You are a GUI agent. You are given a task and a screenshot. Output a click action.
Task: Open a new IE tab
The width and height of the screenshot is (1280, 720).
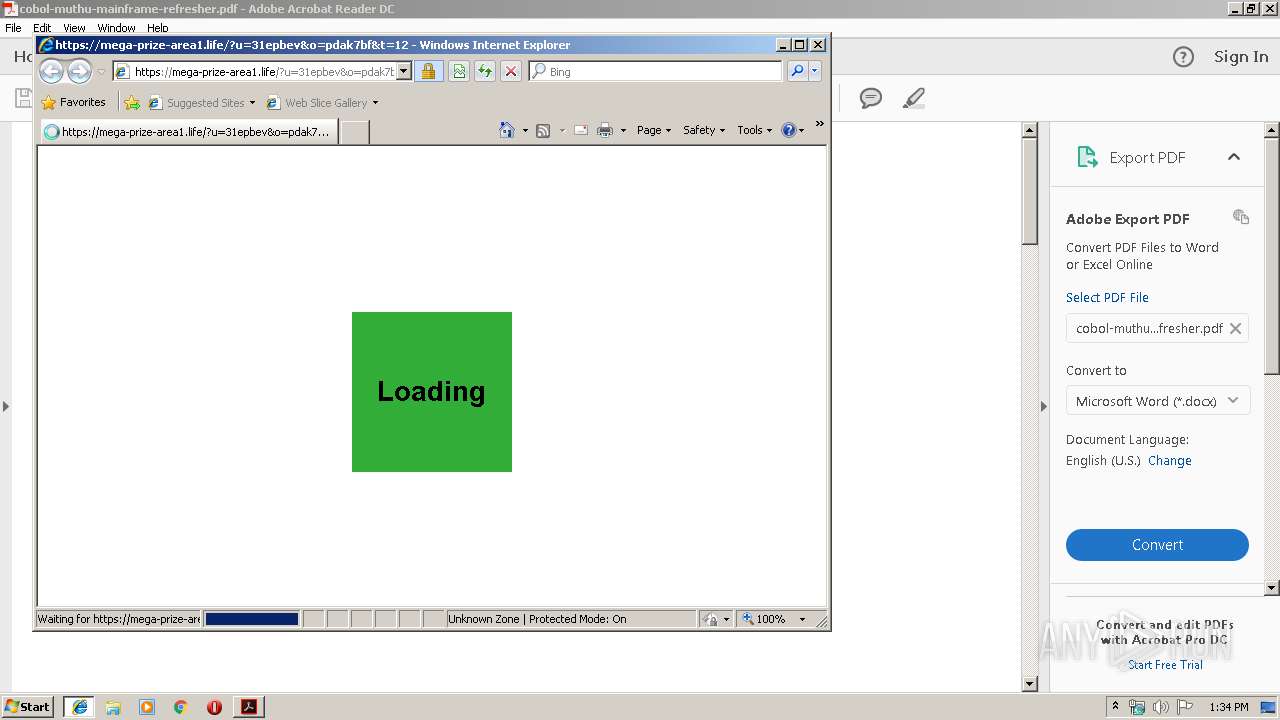pos(355,131)
